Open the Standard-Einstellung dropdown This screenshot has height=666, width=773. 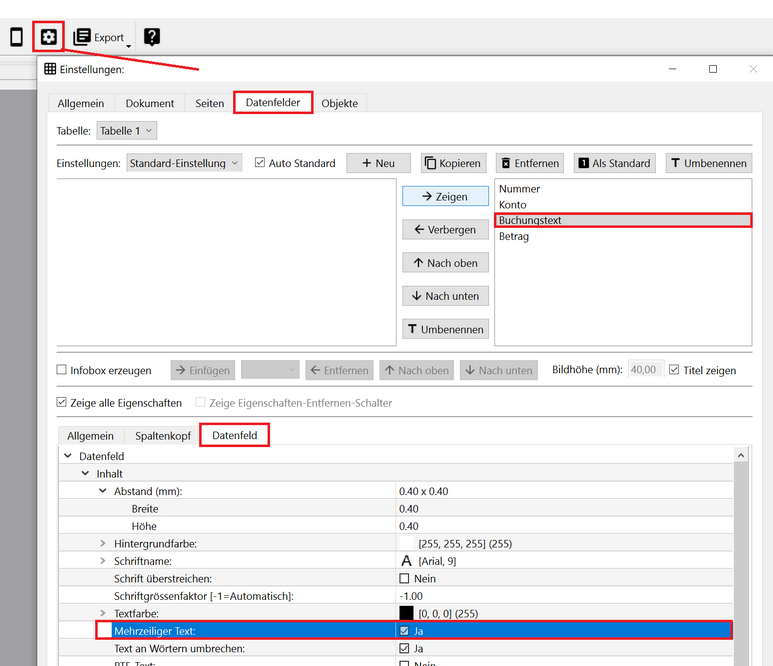[x=184, y=163]
